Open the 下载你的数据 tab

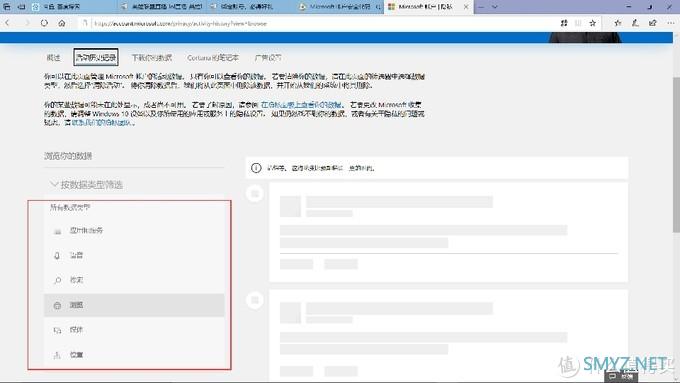pos(152,57)
